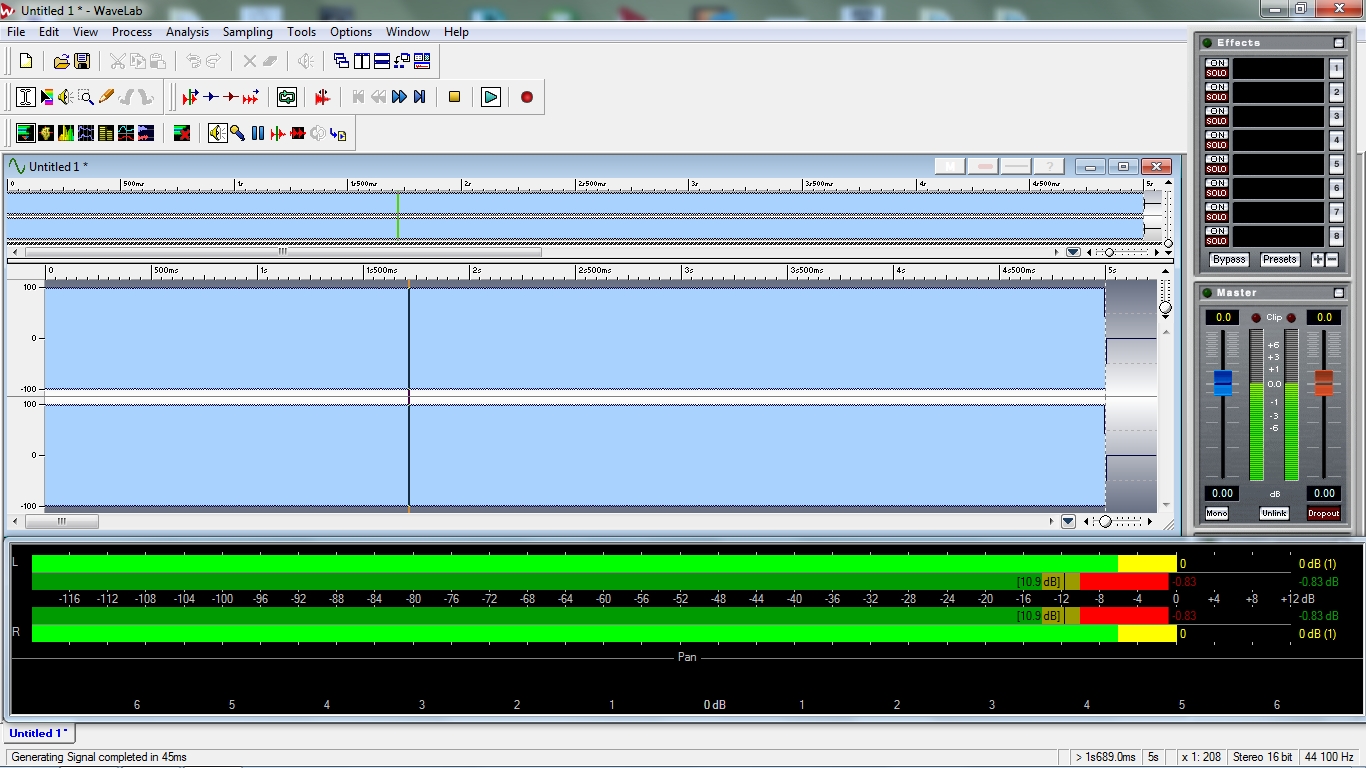Click the fast forward icon
The width and height of the screenshot is (1366, 768).
click(399, 97)
